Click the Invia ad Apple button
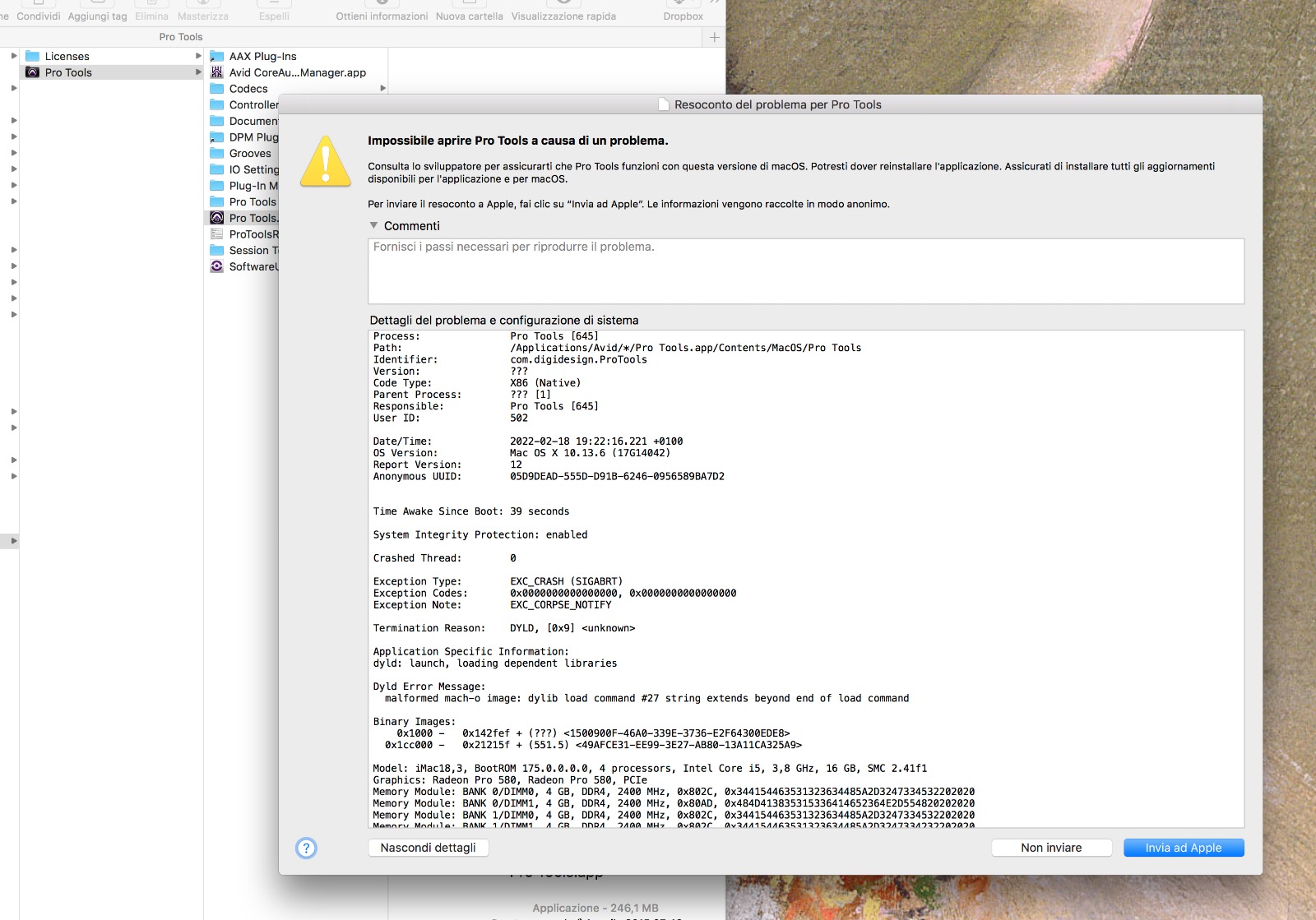The height and width of the screenshot is (920, 1316). point(1184,848)
